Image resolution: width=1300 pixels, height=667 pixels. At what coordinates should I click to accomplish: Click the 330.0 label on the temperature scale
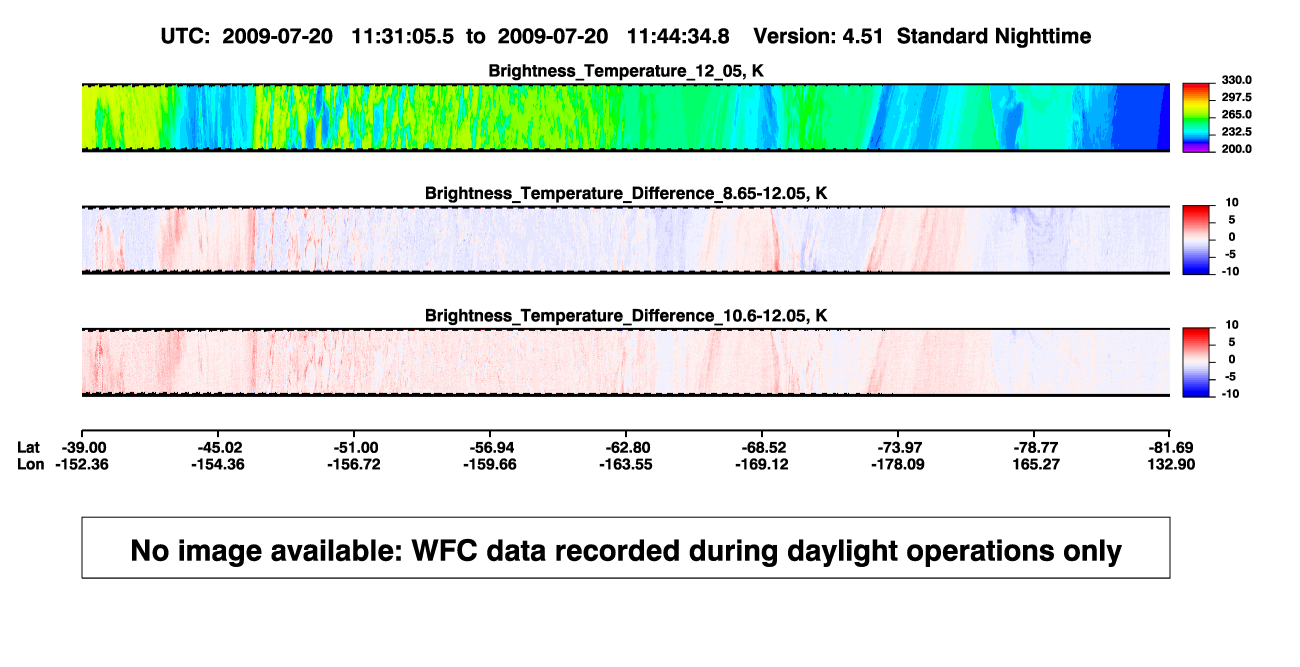tap(1236, 80)
